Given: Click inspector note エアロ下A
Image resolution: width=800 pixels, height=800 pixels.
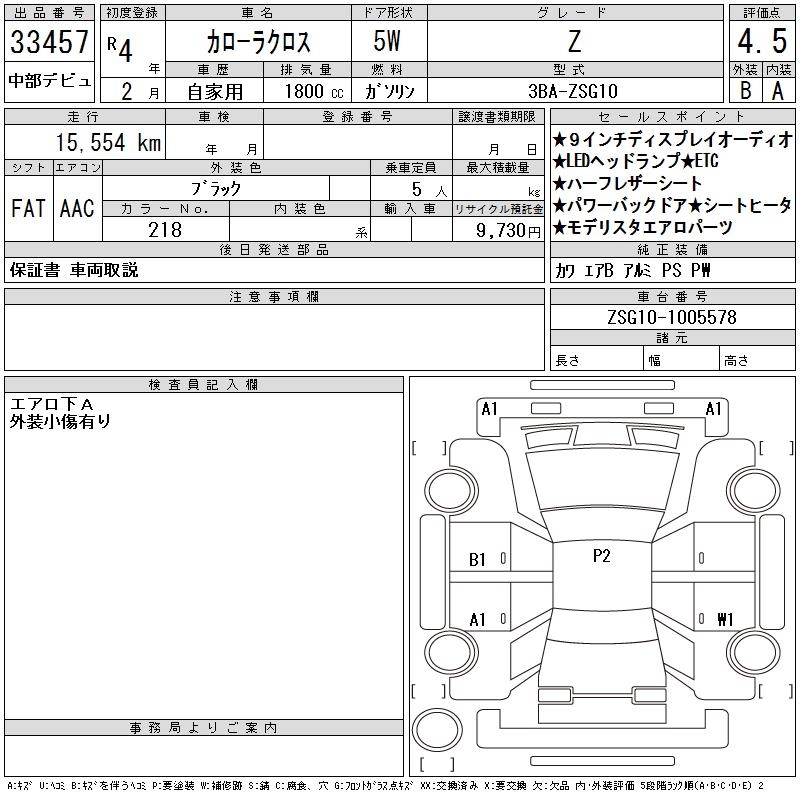Looking at the screenshot, I should [x=52, y=404].
